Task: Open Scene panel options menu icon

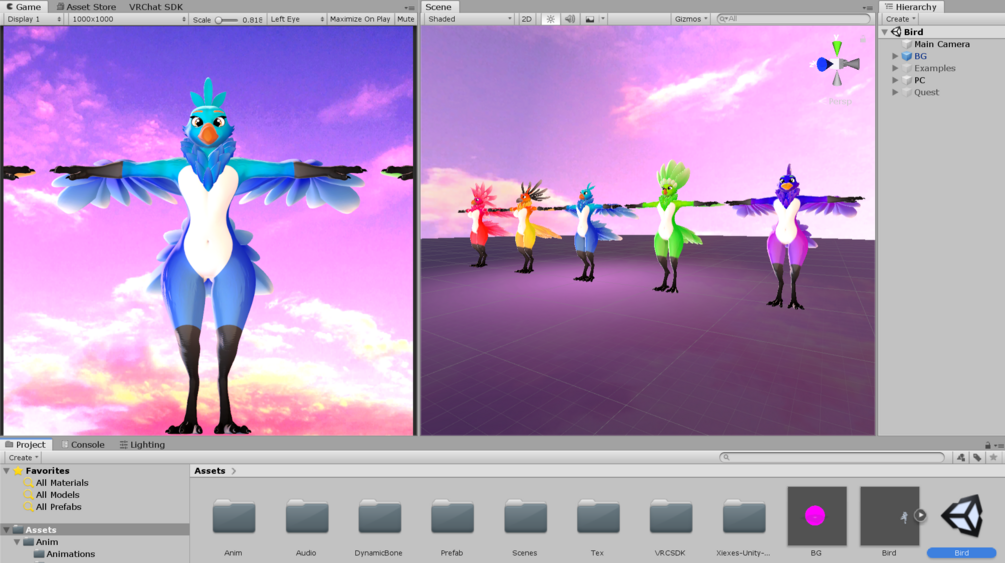Action: pyautogui.click(x=868, y=8)
